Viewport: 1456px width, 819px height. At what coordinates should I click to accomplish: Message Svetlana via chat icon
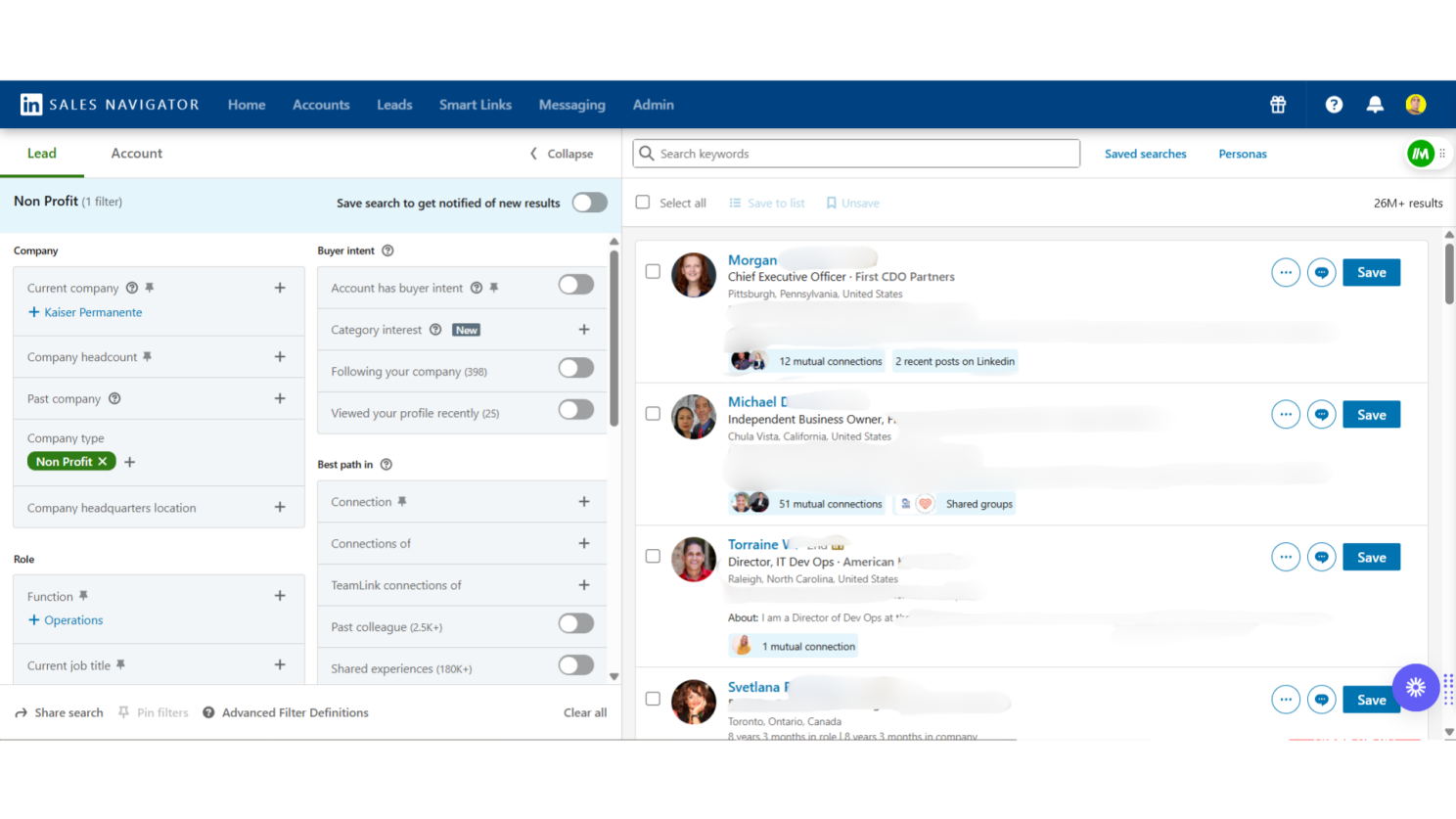pyautogui.click(x=1322, y=700)
